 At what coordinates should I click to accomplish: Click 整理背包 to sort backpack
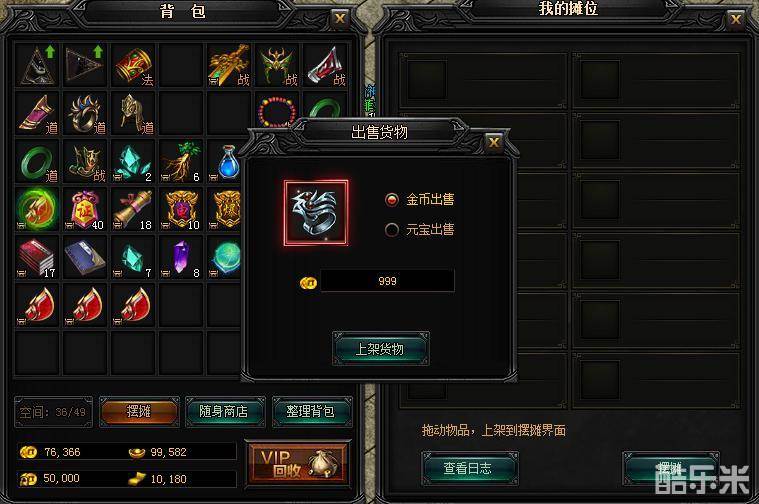[x=311, y=412]
